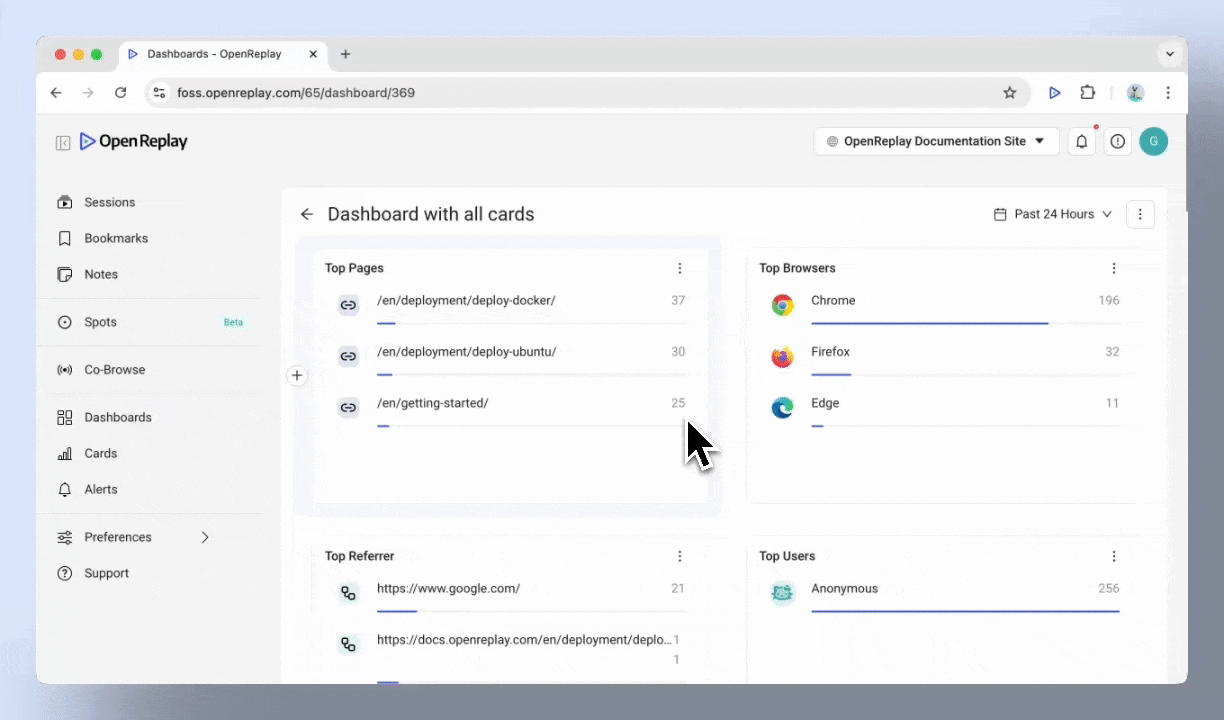Viewport: 1224px width, 720px height.
Task: Expand the Preferences submenu chevron
Action: click(205, 537)
